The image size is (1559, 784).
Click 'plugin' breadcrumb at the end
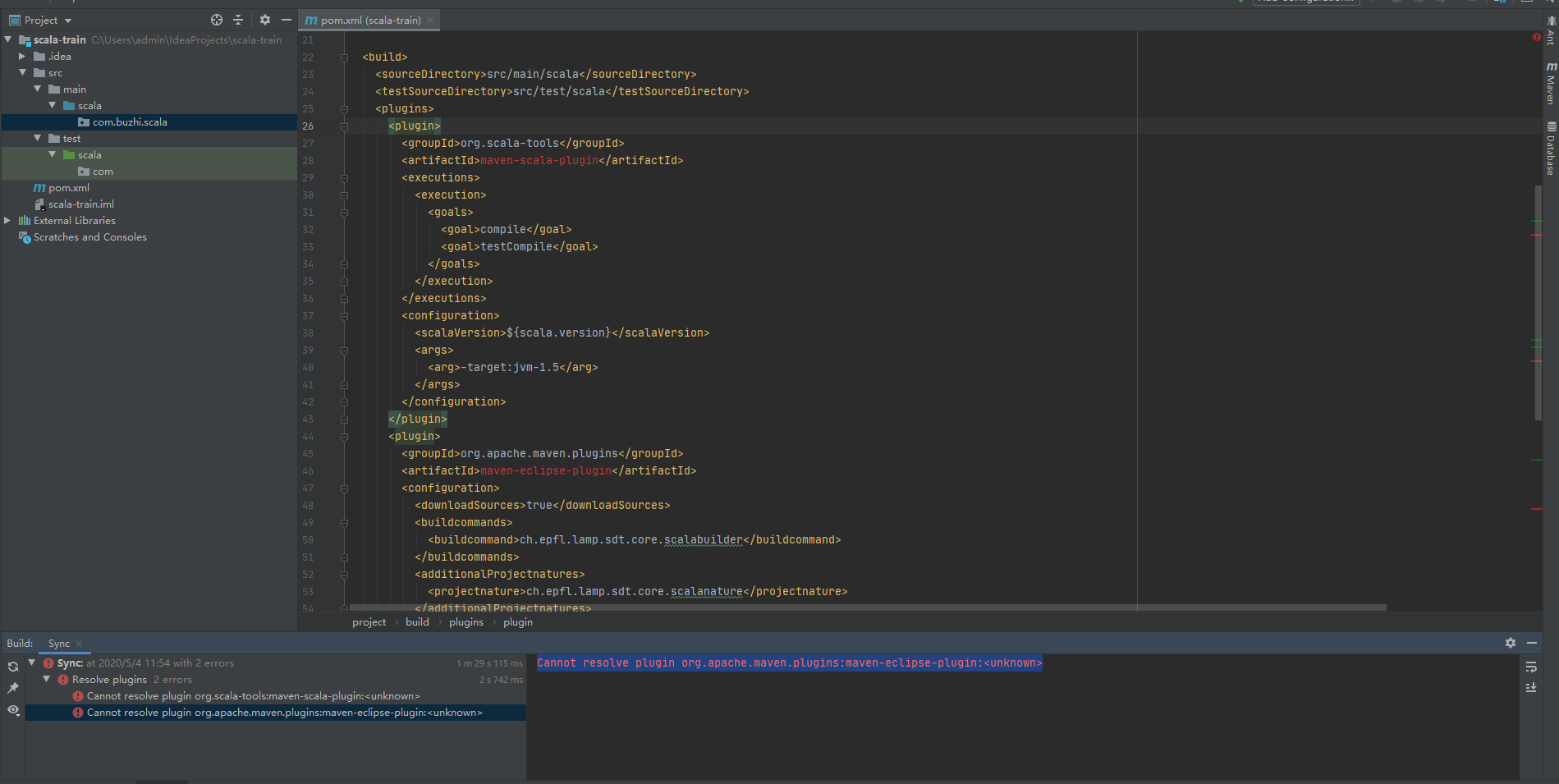518,622
